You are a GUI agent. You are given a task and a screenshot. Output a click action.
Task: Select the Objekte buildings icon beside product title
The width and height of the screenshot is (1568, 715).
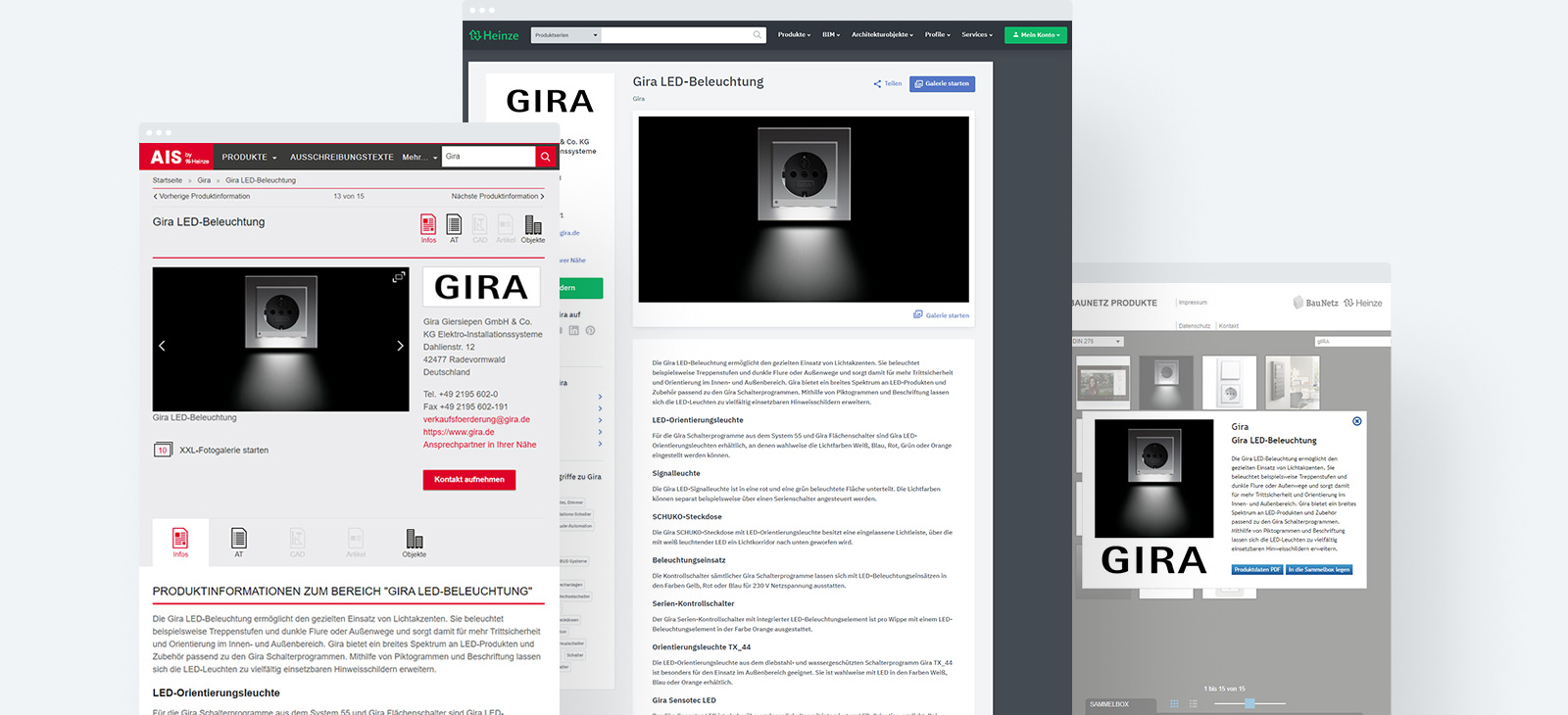coord(533,228)
